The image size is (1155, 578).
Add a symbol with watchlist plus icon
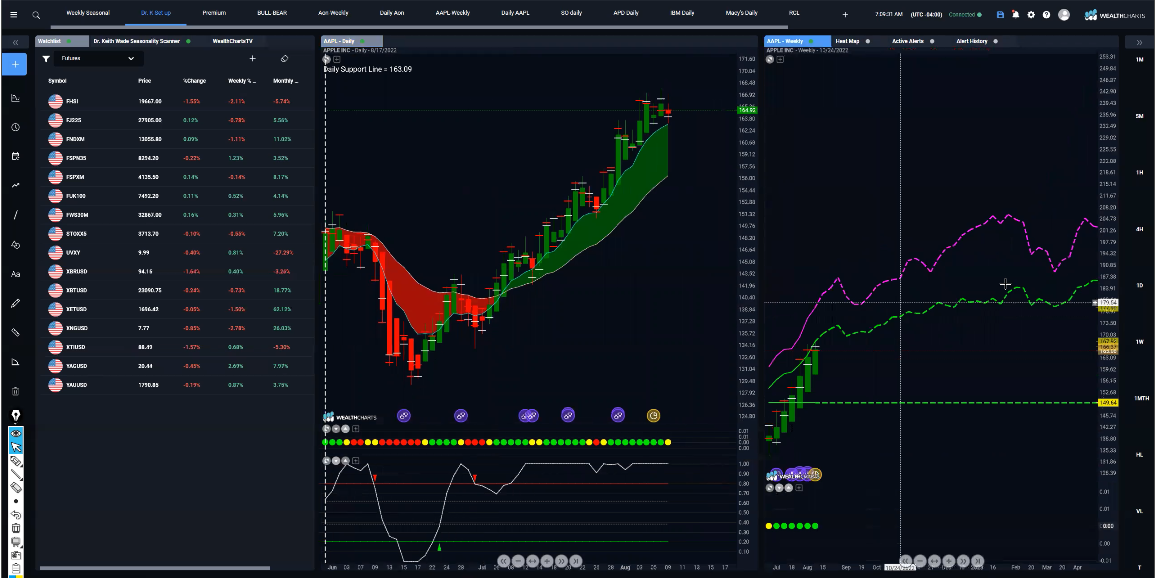pyautogui.click(x=253, y=58)
